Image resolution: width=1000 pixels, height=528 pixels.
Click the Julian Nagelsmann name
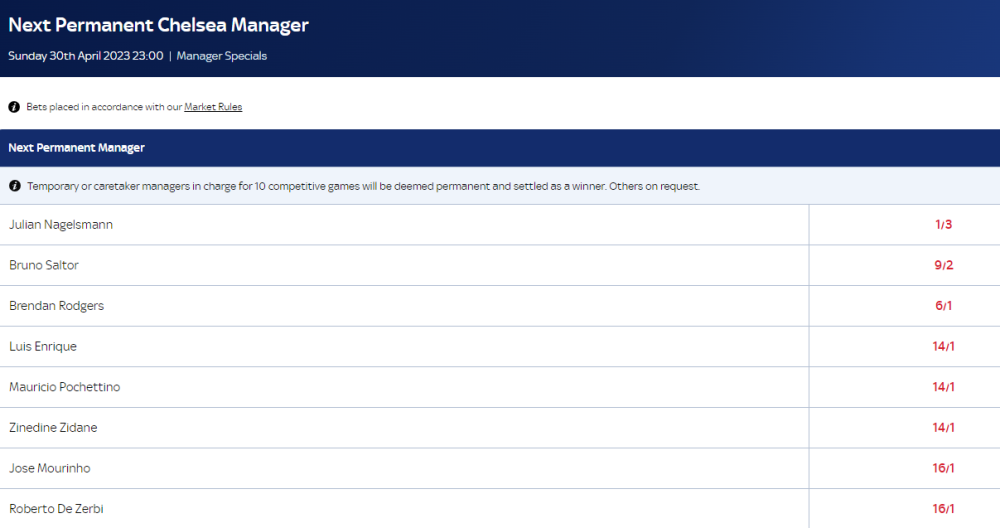click(61, 224)
